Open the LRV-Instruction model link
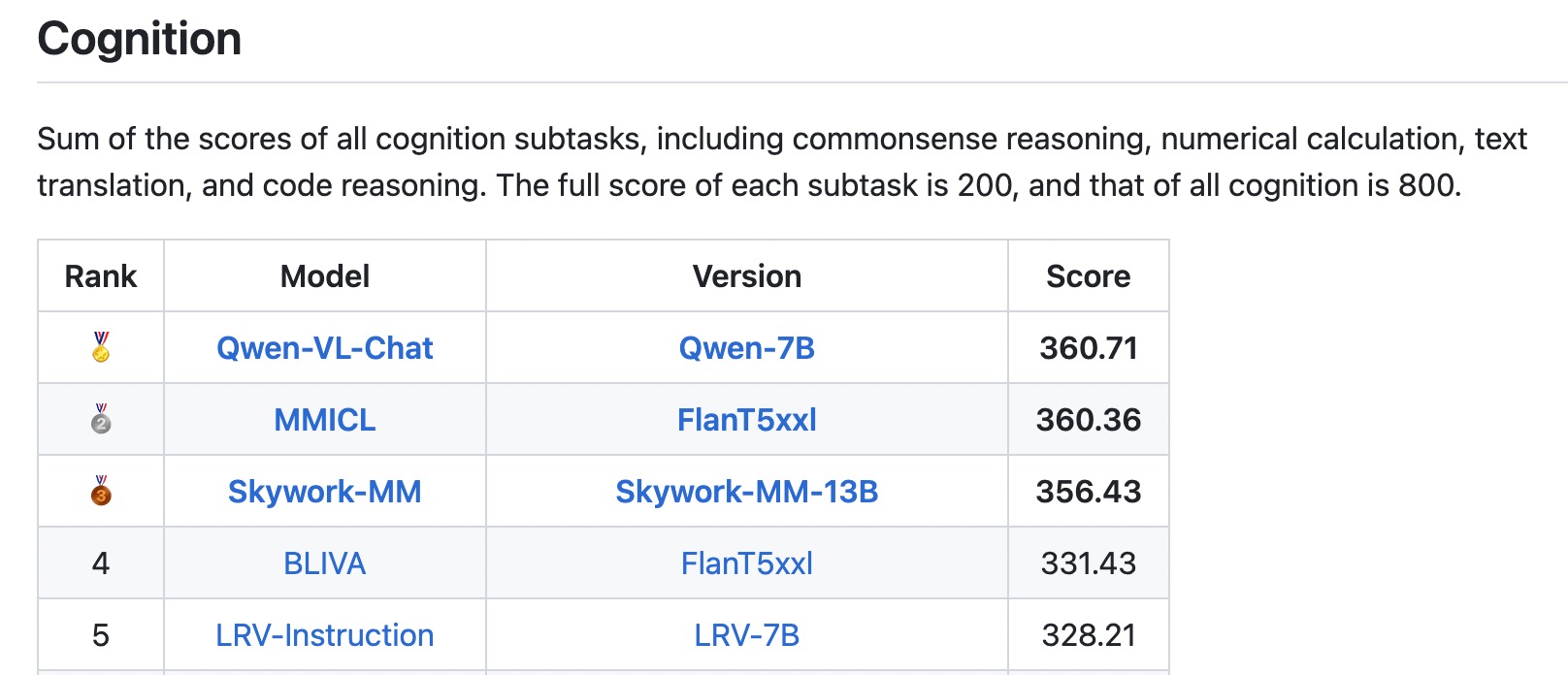Viewport: 1568px width, 675px height. click(x=324, y=635)
